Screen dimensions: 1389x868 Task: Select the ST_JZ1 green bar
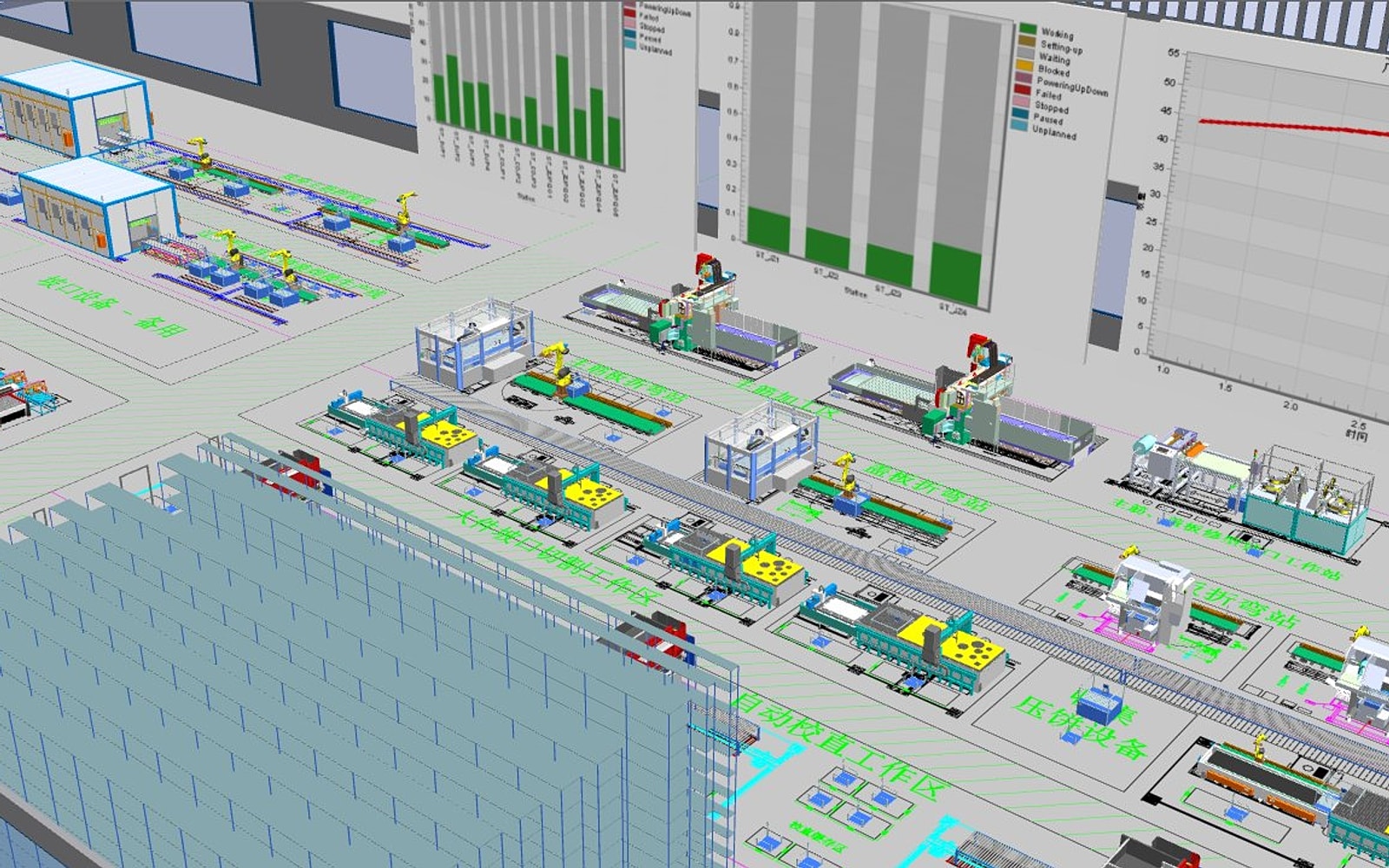[768, 229]
